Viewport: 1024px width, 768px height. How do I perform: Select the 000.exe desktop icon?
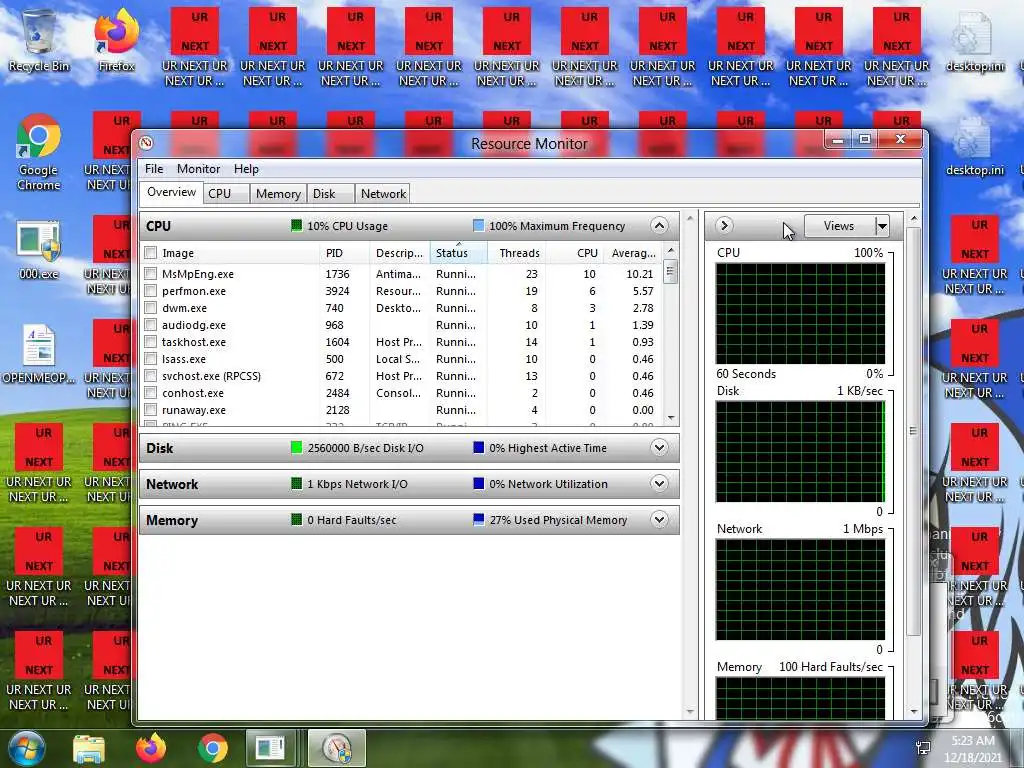coord(39,251)
